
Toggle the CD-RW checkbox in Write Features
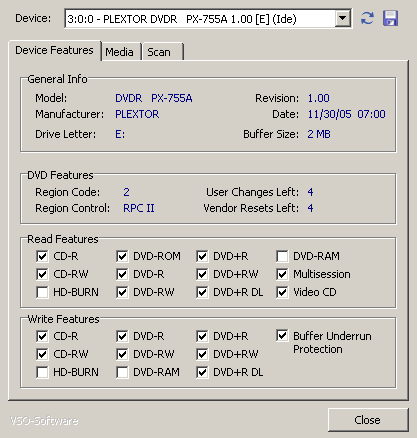[x=42, y=354]
